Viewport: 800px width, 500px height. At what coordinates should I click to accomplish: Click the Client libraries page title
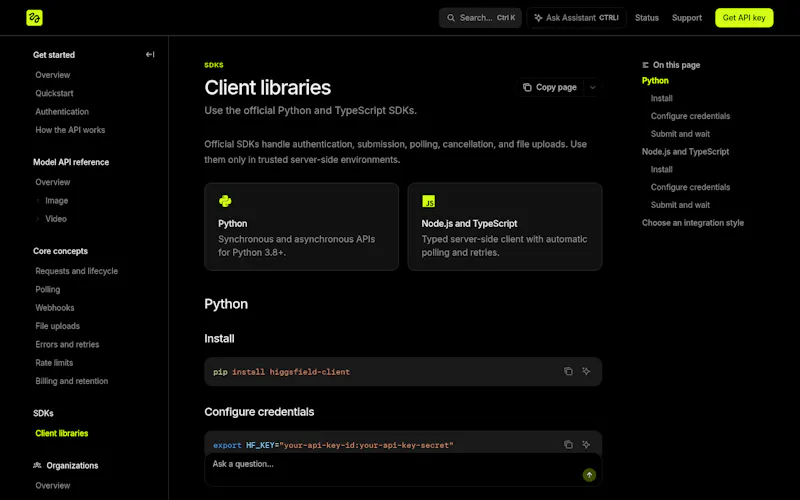[x=267, y=88]
